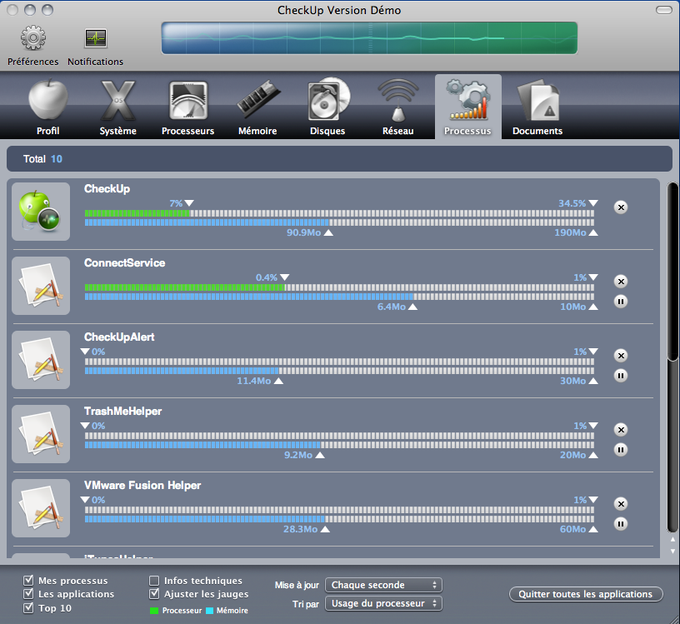Click the TrashMeHelper application icon
The height and width of the screenshot is (624, 680).
(41, 434)
